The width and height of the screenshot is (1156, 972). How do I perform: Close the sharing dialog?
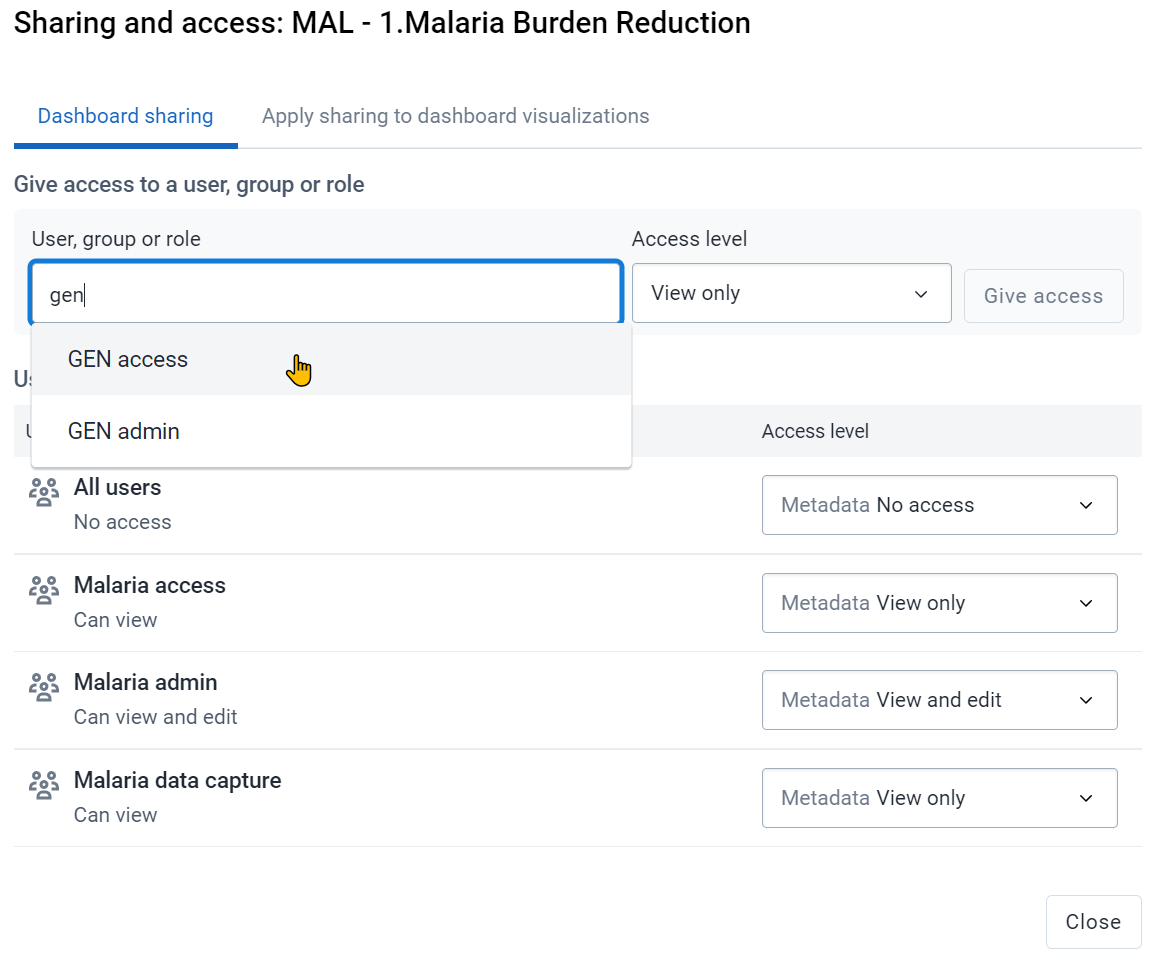point(1093,922)
